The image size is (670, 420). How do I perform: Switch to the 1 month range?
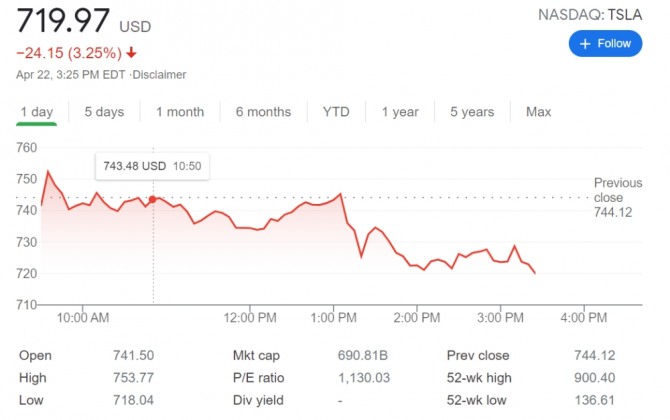tap(180, 112)
